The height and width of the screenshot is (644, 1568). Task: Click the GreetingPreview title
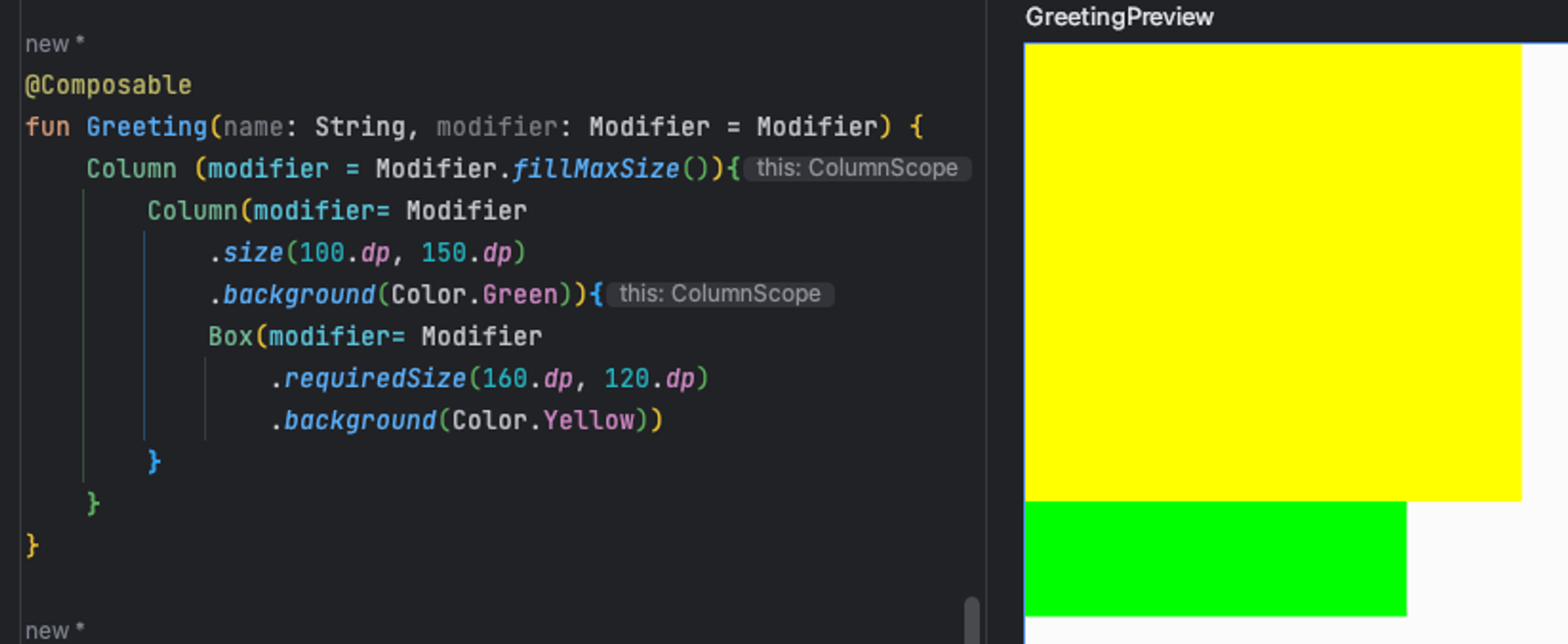click(x=1119, y=17)
